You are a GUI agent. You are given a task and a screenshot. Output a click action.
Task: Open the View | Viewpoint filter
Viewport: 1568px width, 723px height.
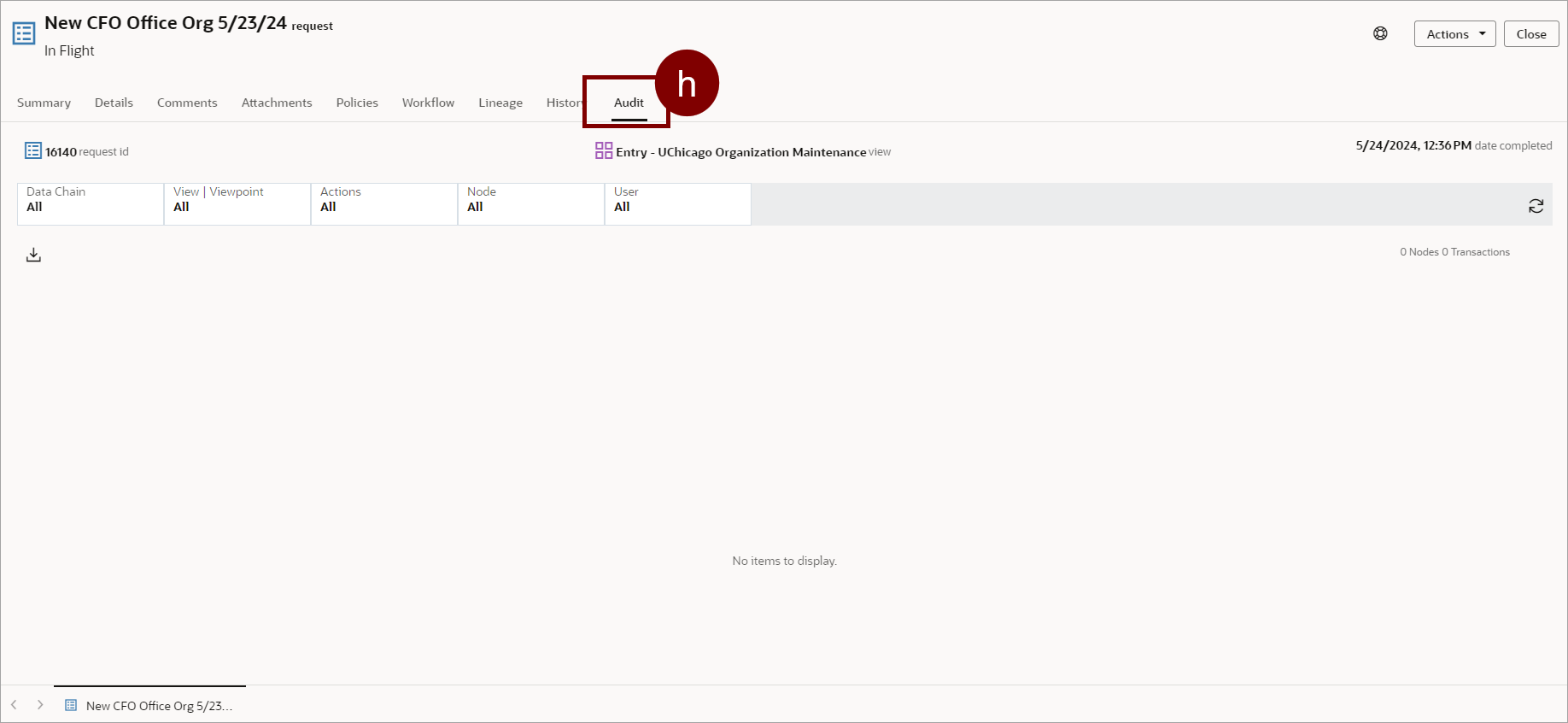point(237,204)
